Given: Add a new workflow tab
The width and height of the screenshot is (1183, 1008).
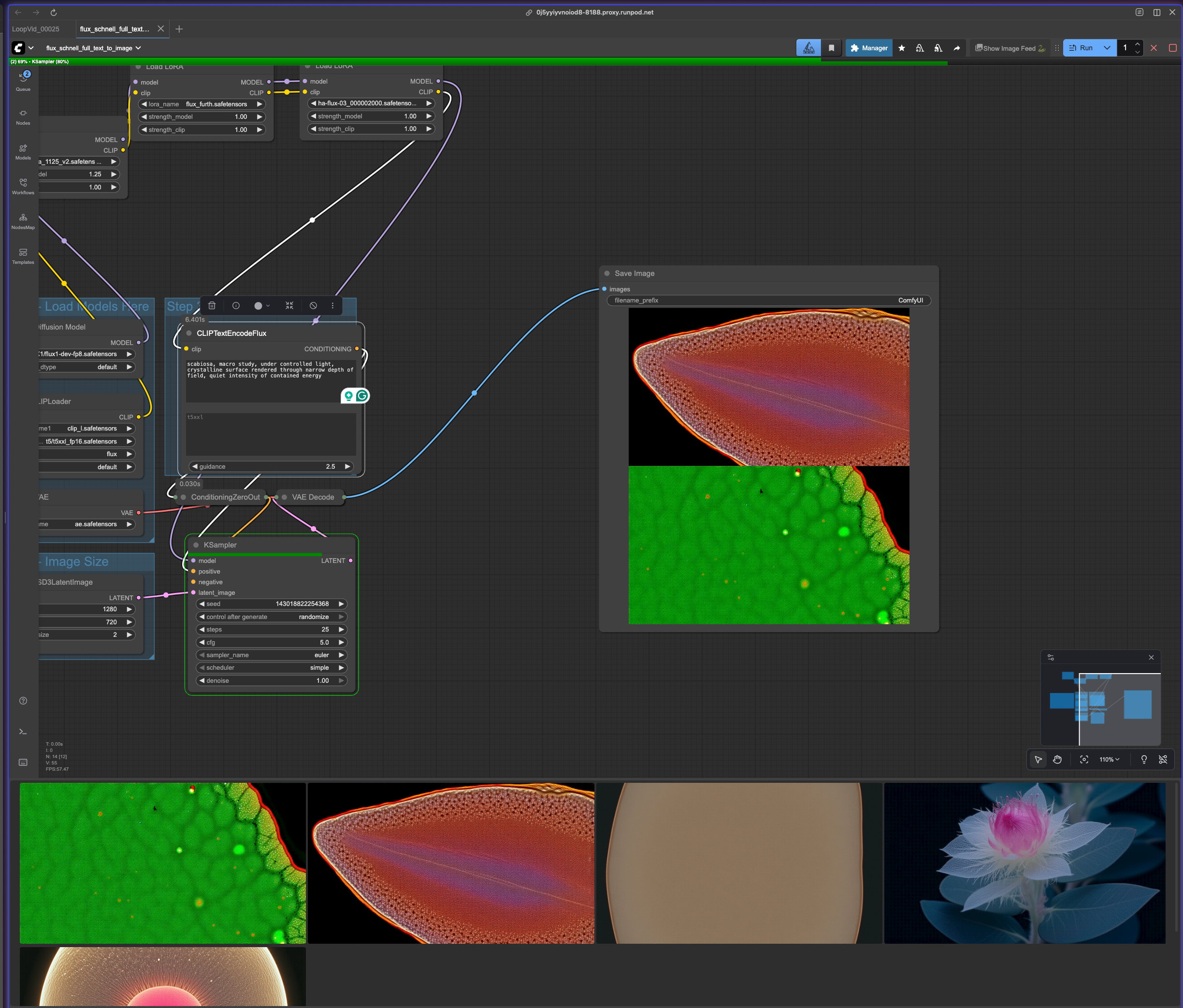Looking at the screenshot, I should click(x=179, y=29).
